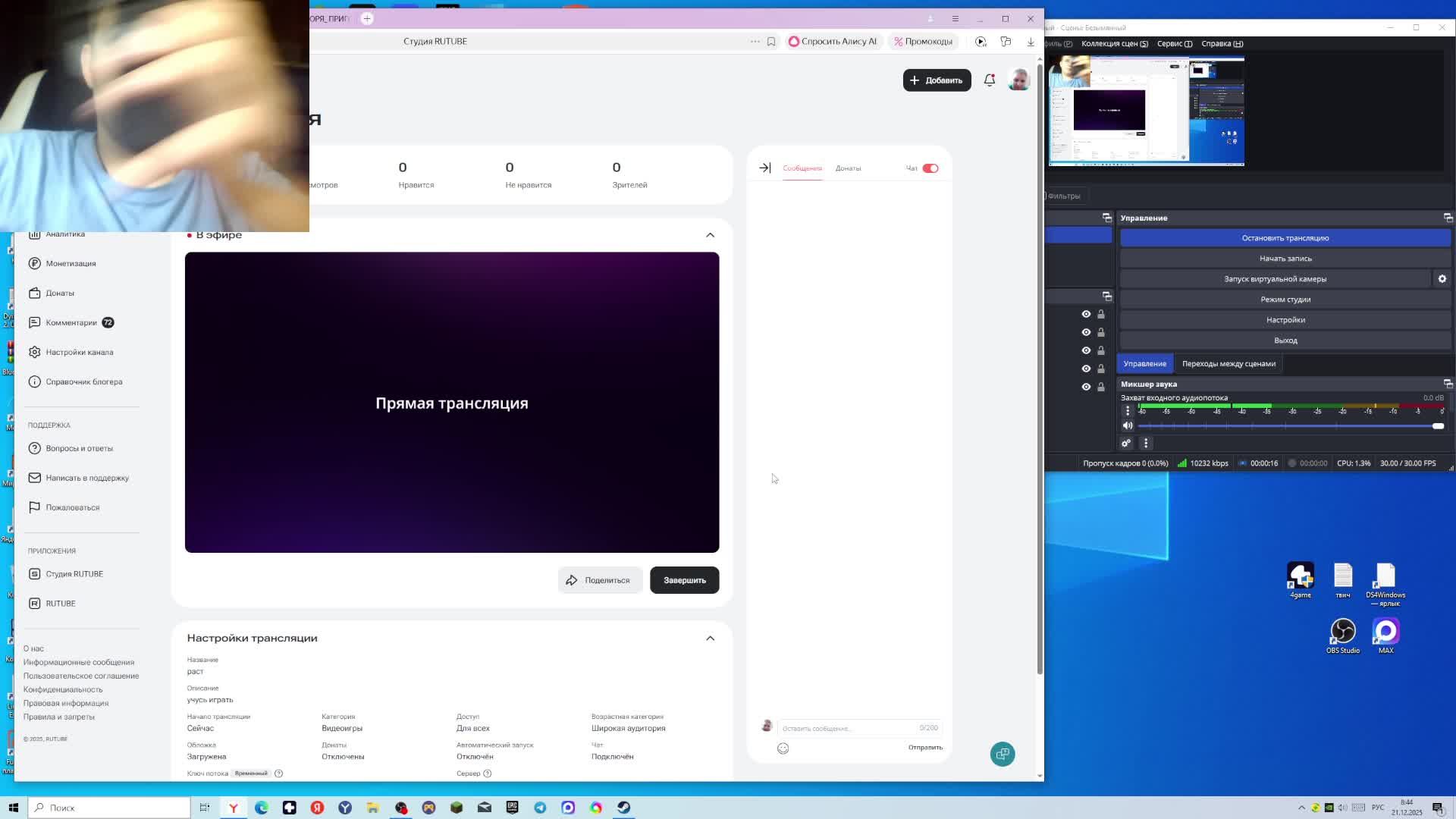Click Остановить трансляцию in OBS
The height and width of the screenshot is (819, 1456).
tap(1285, 238)
